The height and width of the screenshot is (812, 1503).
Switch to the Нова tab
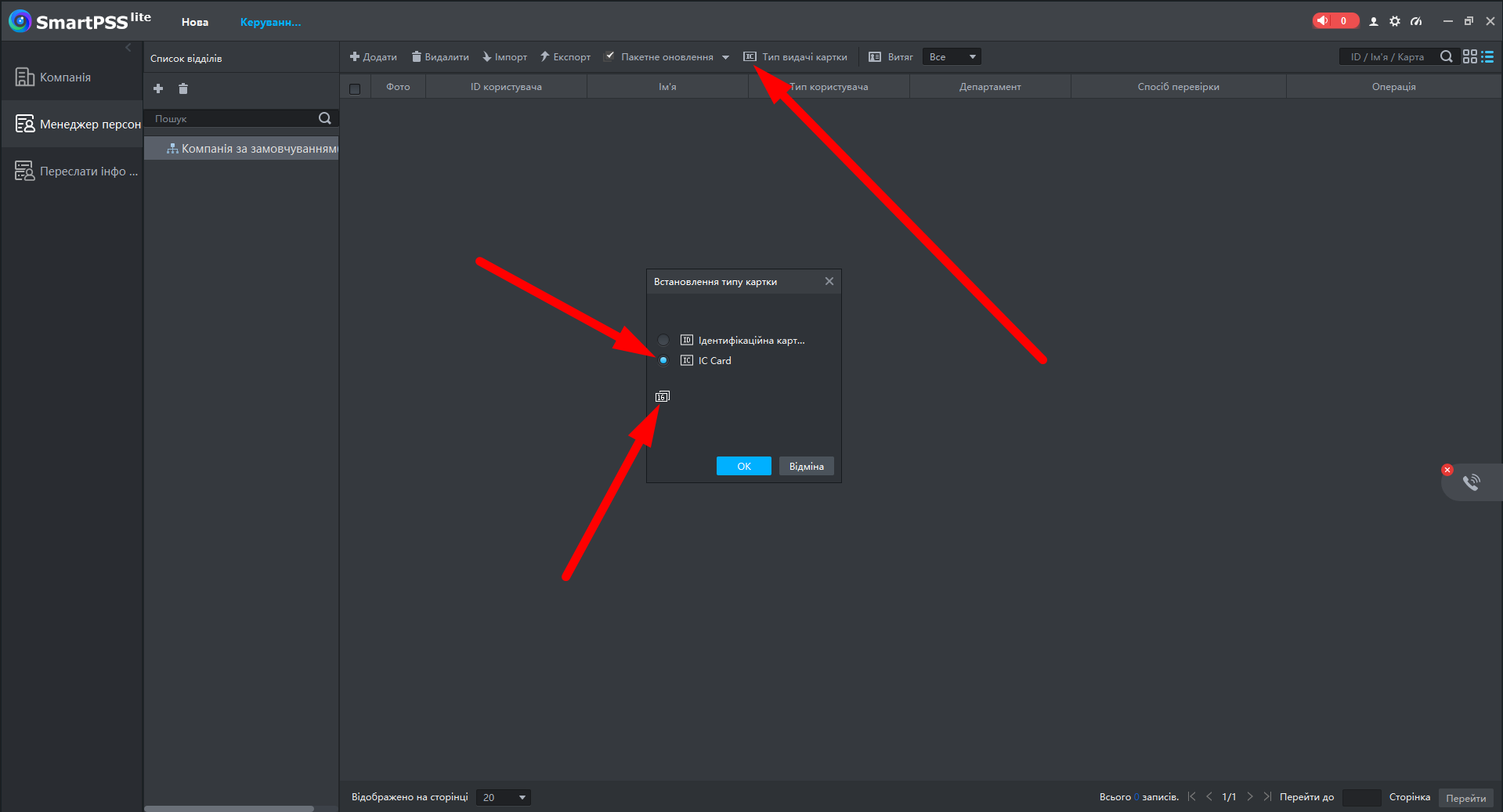pyautogui.click(x=195, y=22)
